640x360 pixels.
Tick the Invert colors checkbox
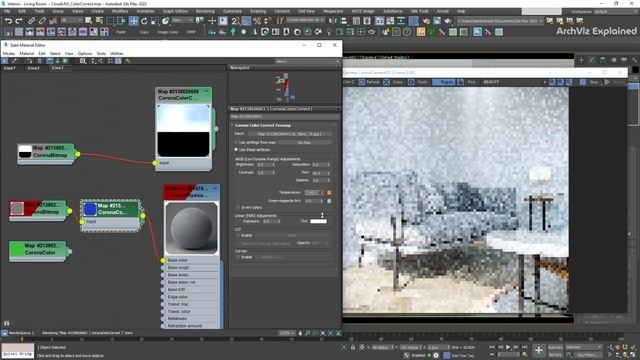238,207
